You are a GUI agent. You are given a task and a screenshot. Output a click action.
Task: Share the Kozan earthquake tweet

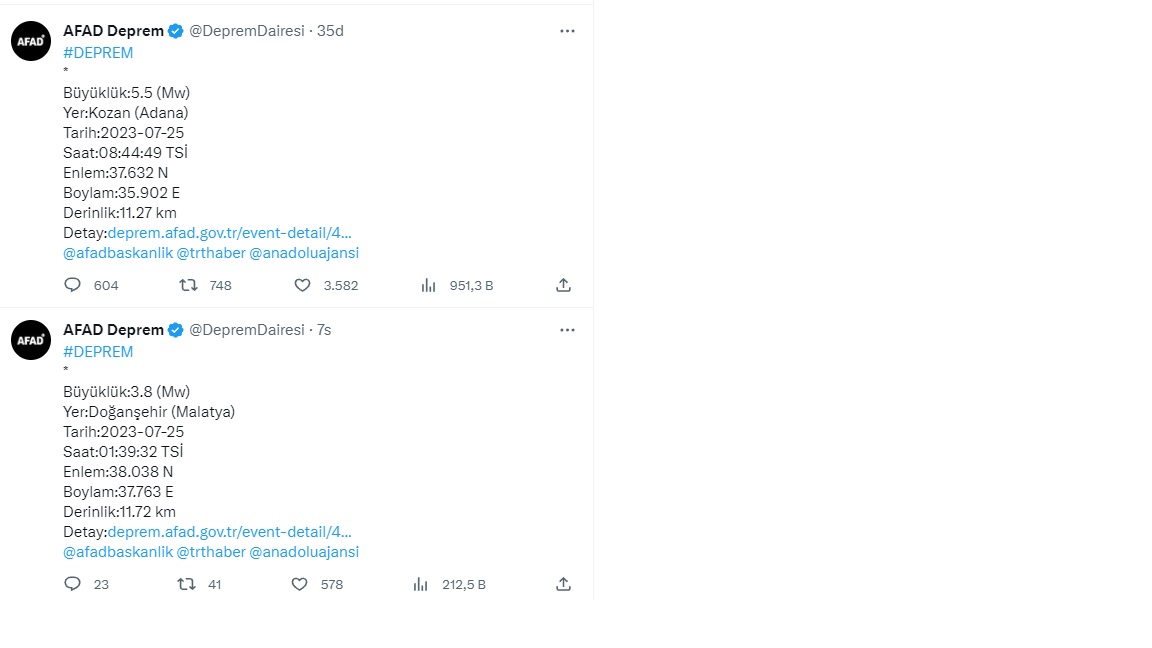[563, 285]
